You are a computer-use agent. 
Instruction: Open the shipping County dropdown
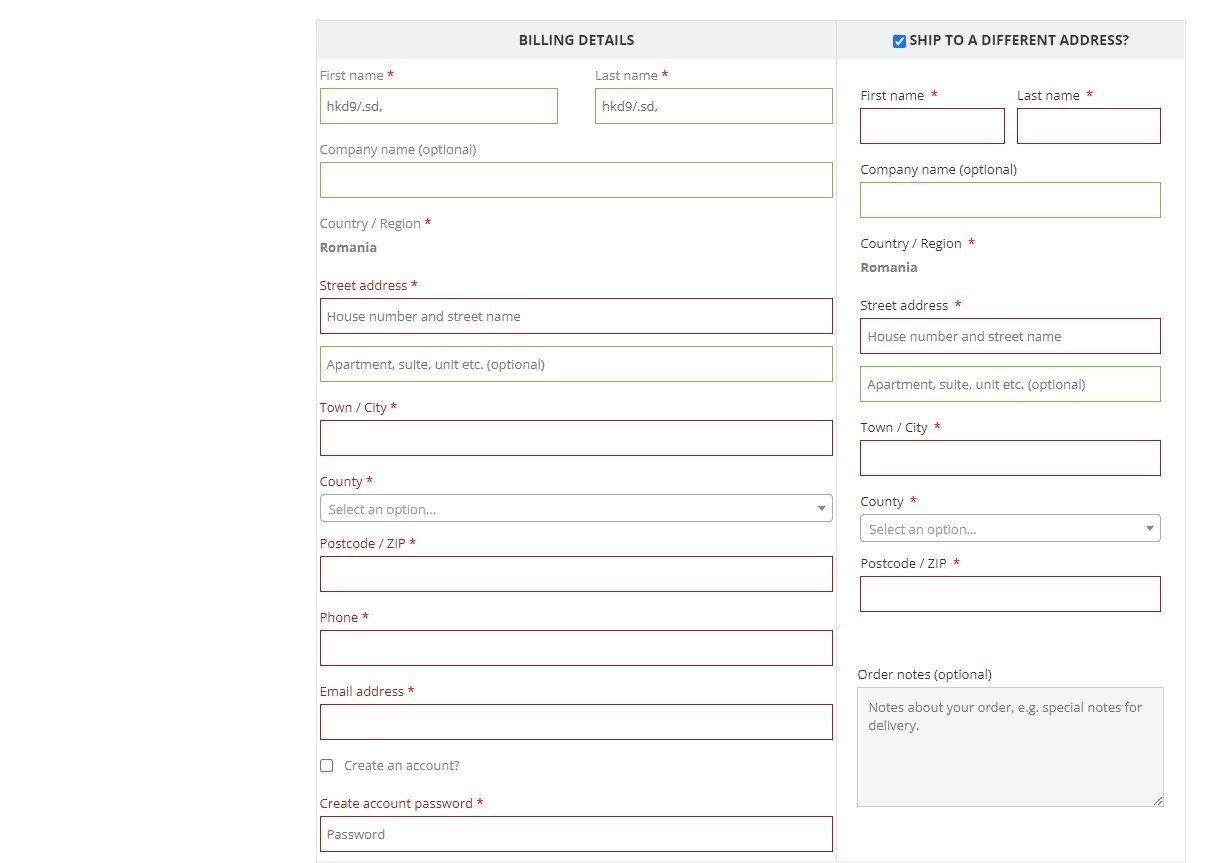coord(1010,528)
